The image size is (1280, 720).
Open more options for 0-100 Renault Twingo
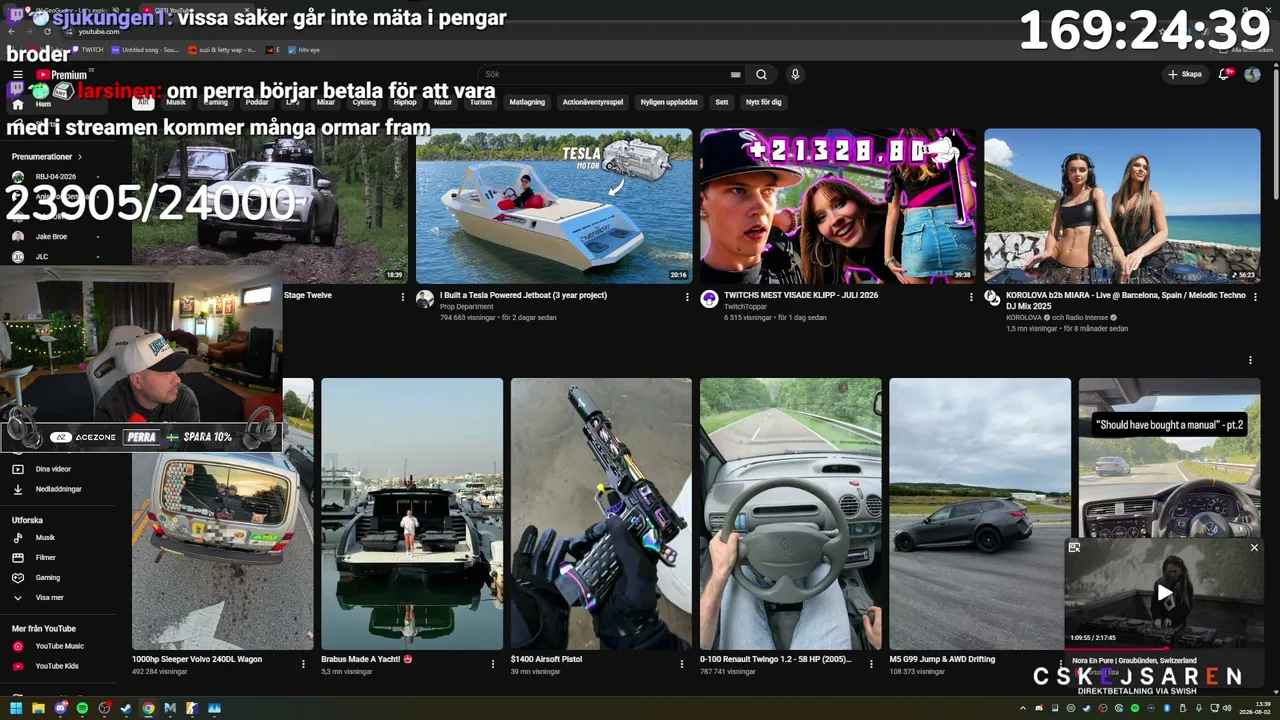click(871, 664)
